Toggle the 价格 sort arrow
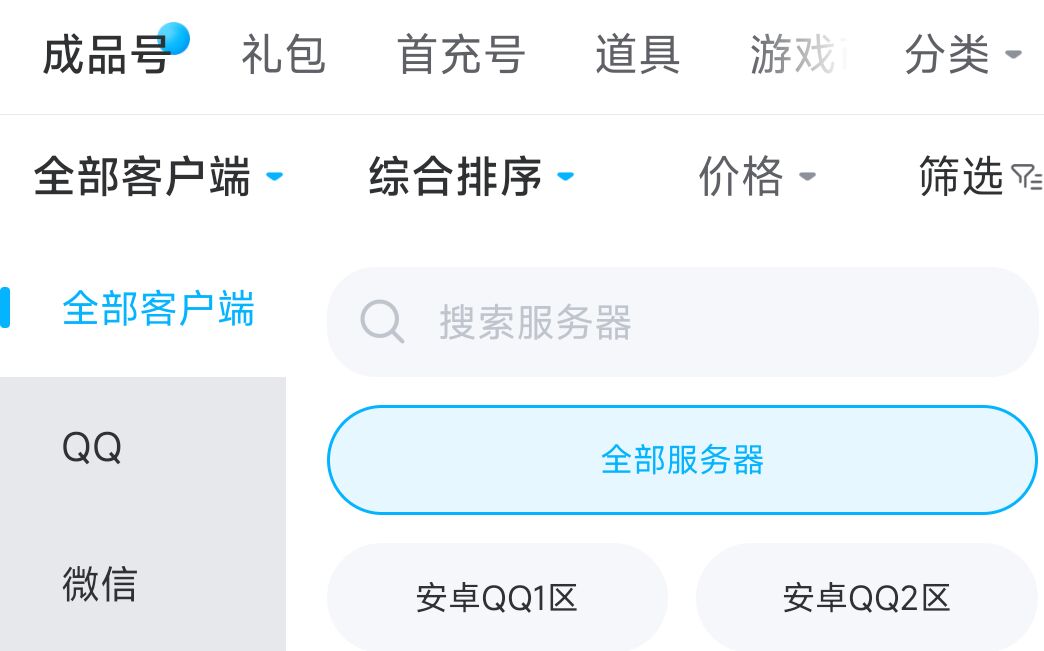The height and width of the screenshot is (651, 1044). point(807,178)
